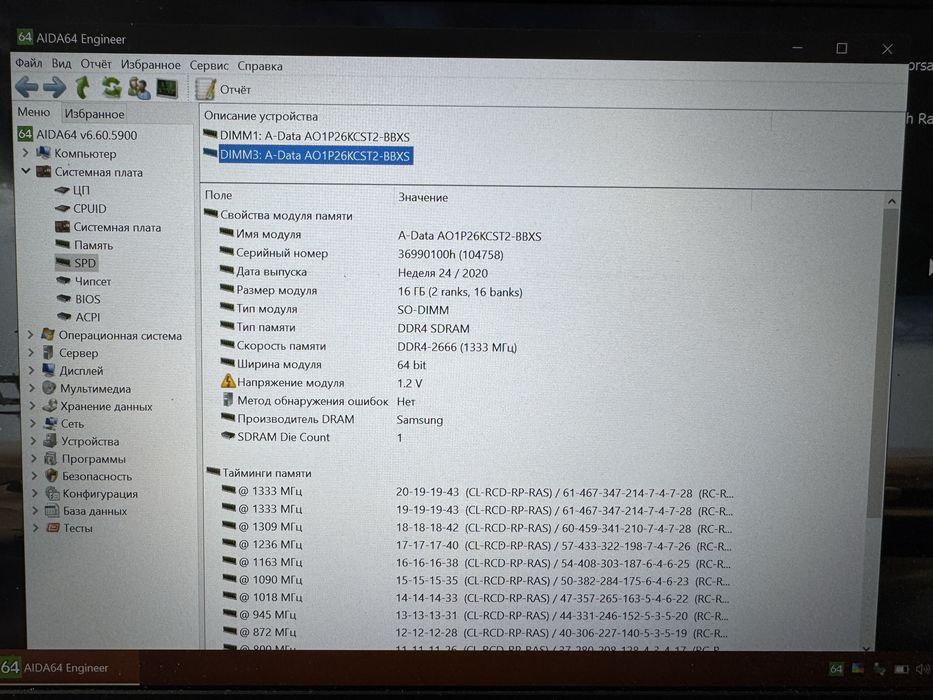Click the Back arrow toolbar icon
The height and width of the screenshot is (700, 933).
pos(26,88)
